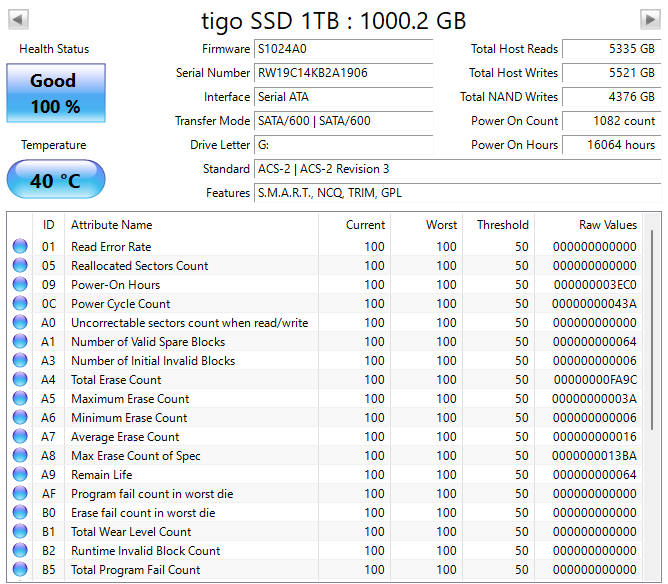
Task: Click the status icon next to Remain Life
Action: 20,475
